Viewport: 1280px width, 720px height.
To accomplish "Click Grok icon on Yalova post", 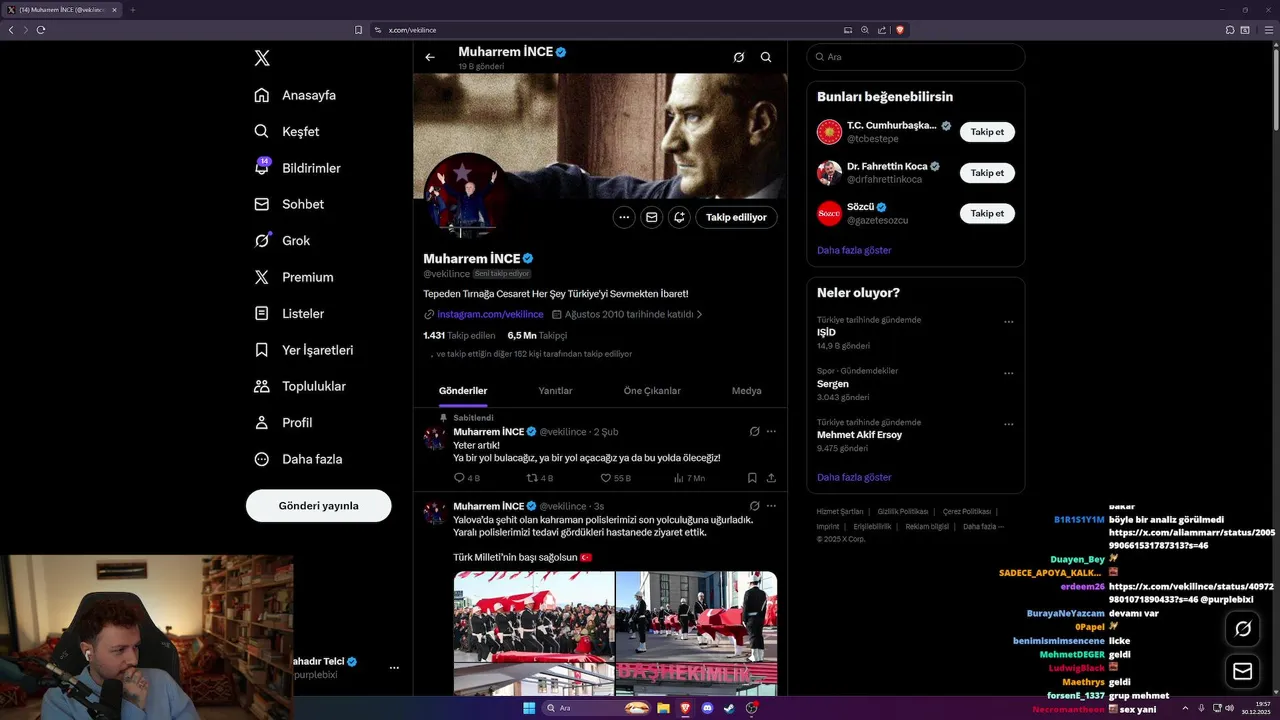I will click(755, 506).
